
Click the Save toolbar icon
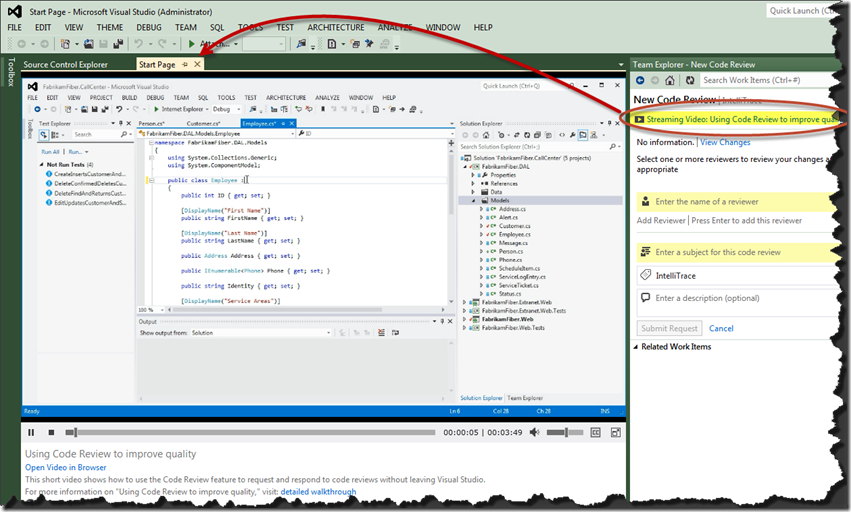pyautogui.click(x=103, y=44)
